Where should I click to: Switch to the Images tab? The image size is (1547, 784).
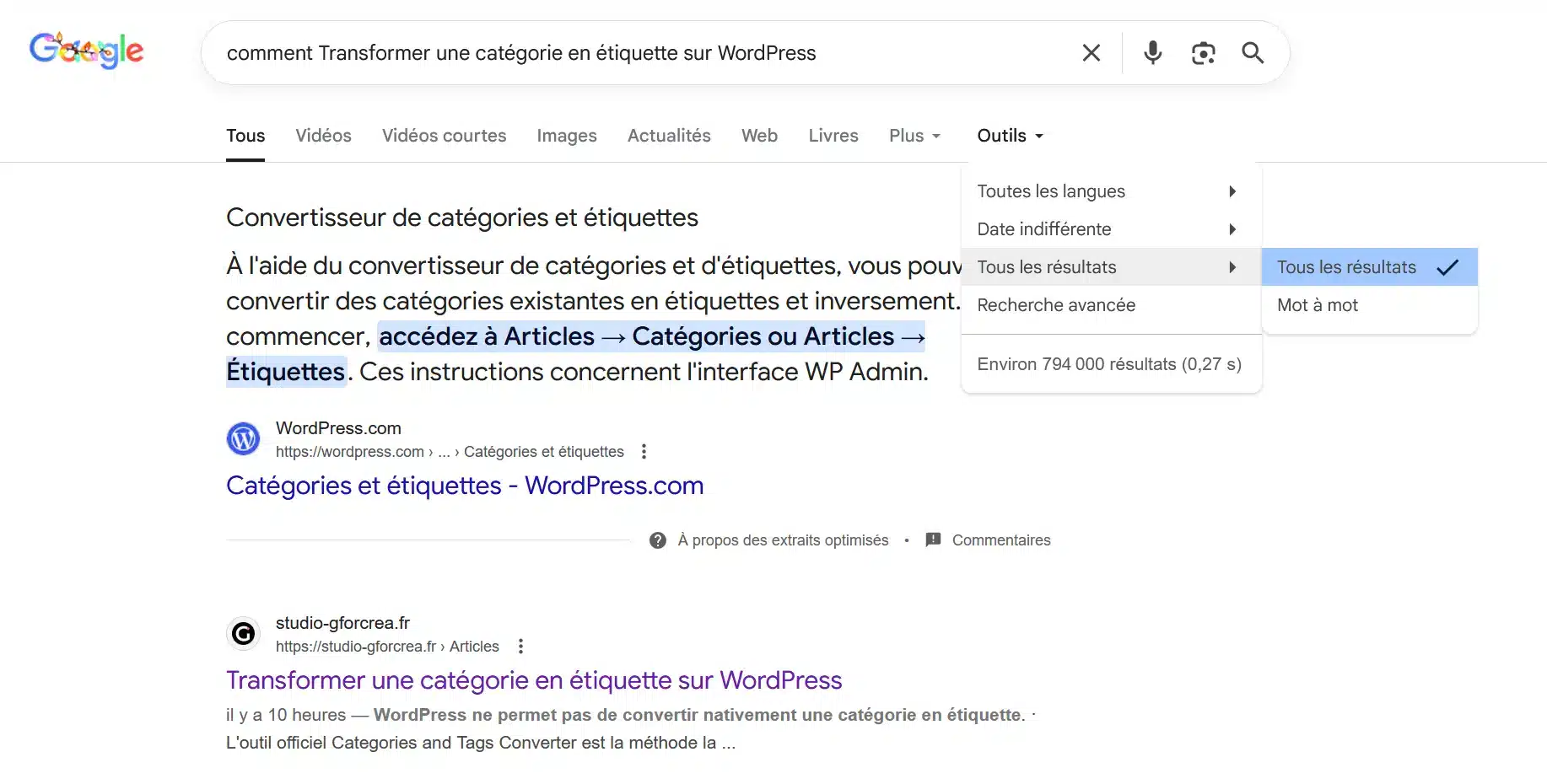click(x=566, y=135)
